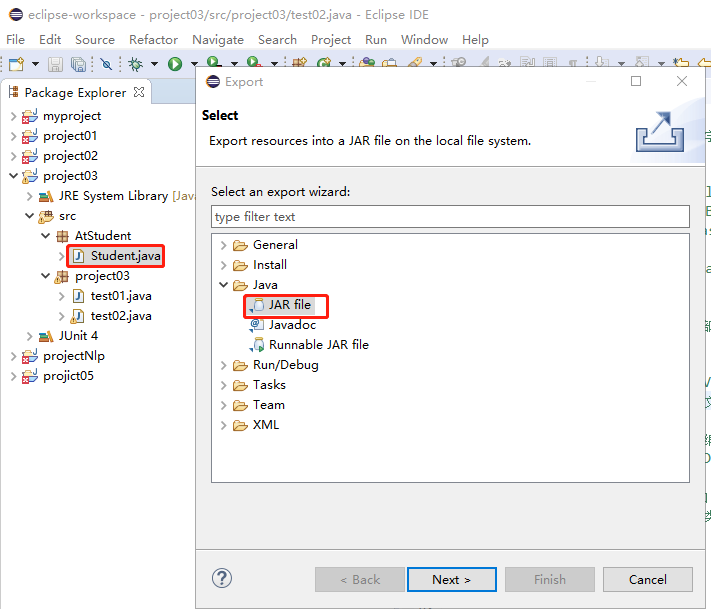The image size is (711, 609).
Task: Click the Runnable JAR file icon
Action: (x=257, y=345)
